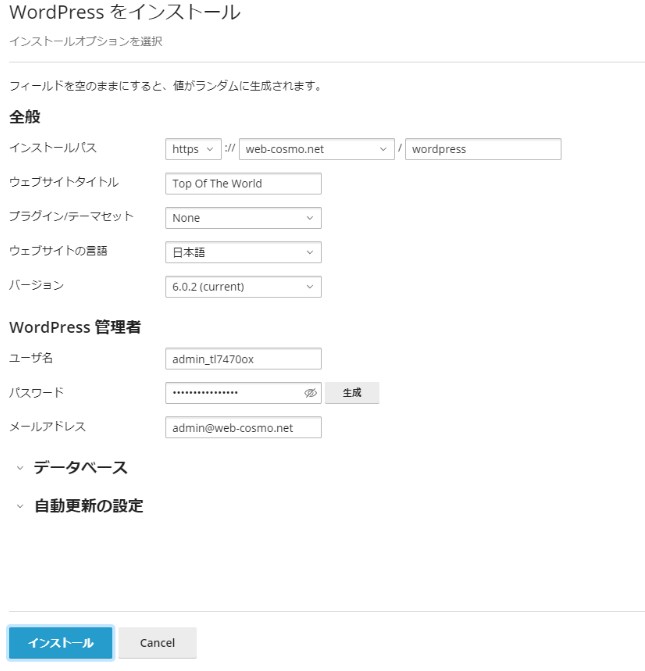Screen dimensions: 645x671
Task: Click the ウェブサイトタイトル field label
Action: pyautogui.click(x=63, y=182)
